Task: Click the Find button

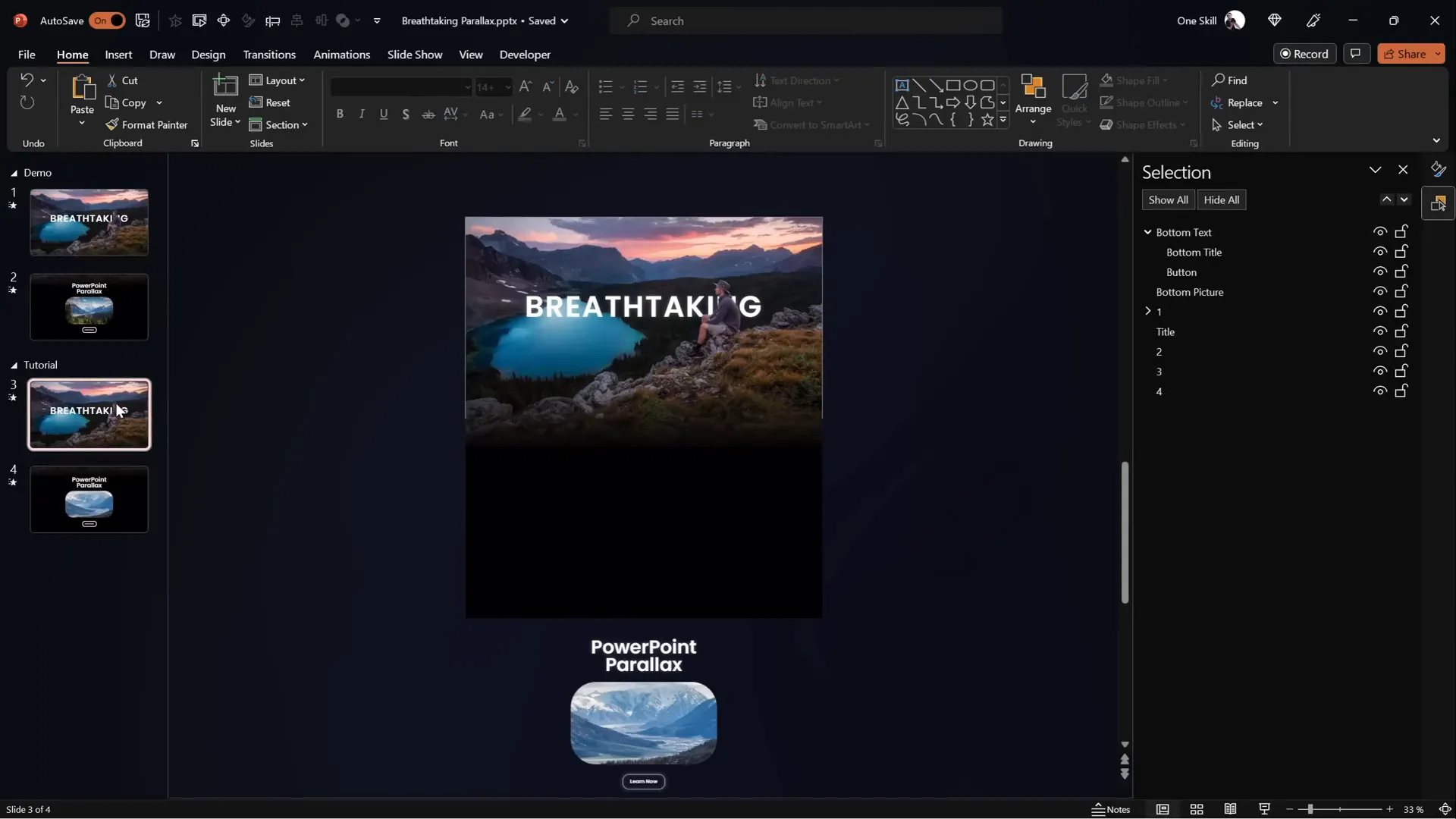Action: click(x=1229, y=80)
